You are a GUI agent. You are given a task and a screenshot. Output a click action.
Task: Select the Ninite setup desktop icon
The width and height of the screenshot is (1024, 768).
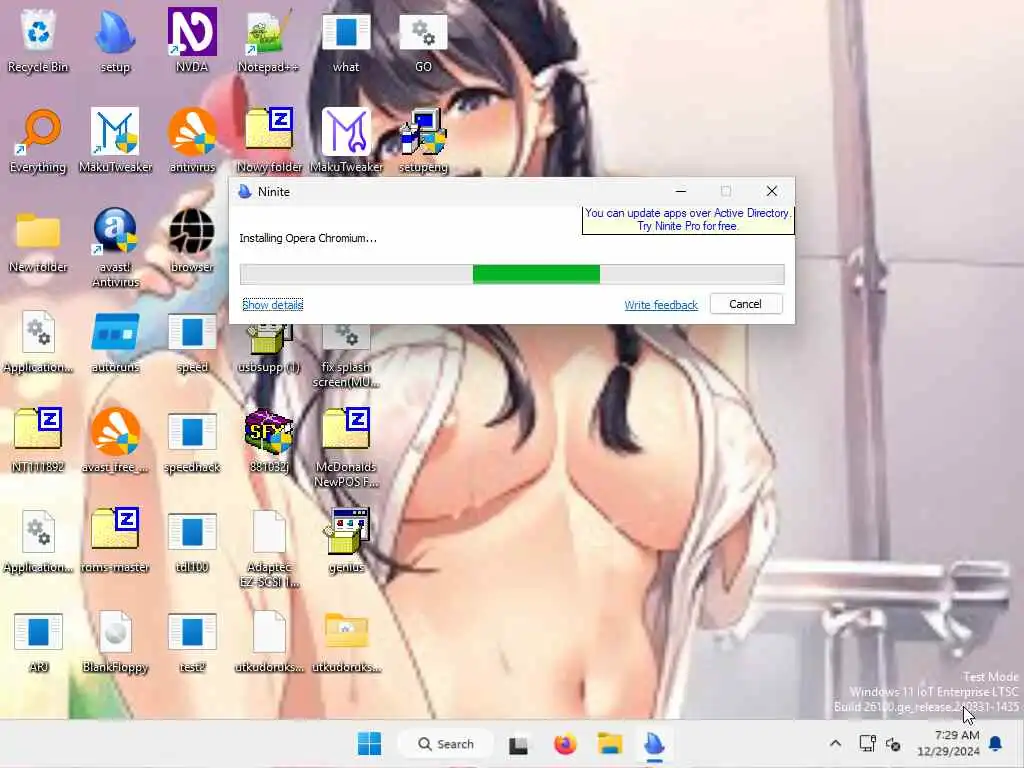[115, 40]
